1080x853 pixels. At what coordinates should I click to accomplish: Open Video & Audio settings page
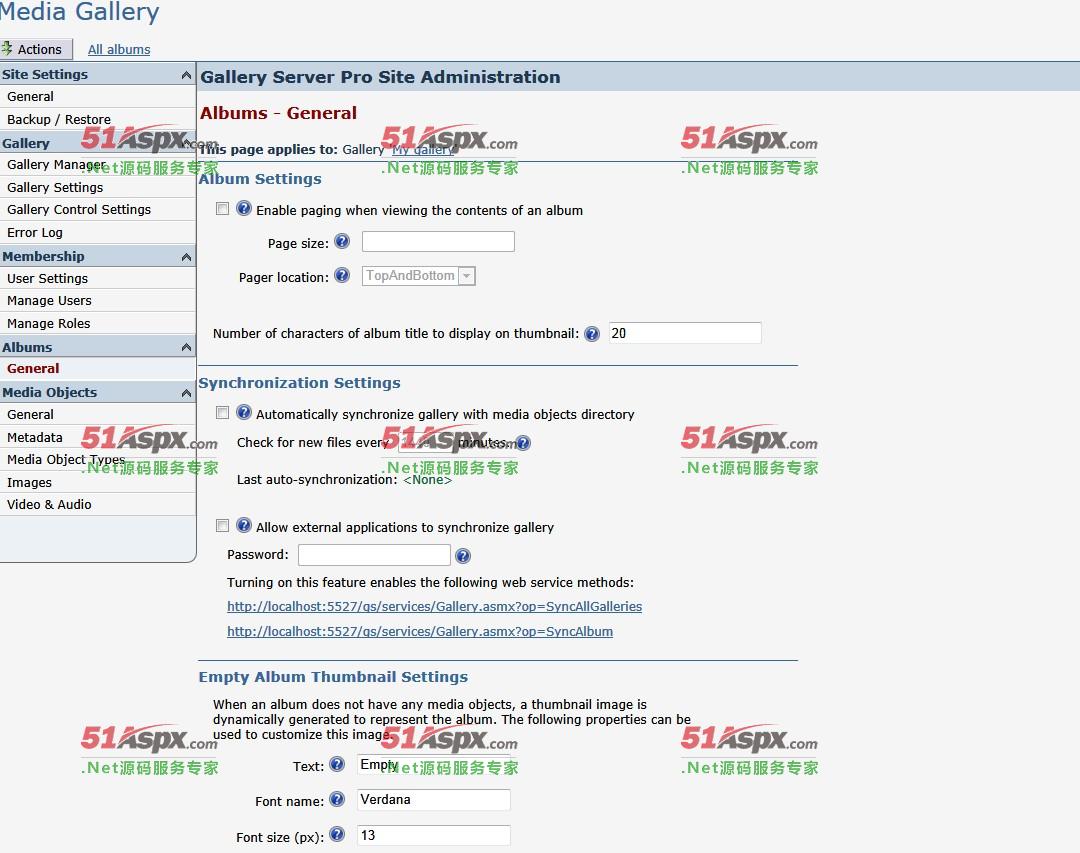point(98,504)
